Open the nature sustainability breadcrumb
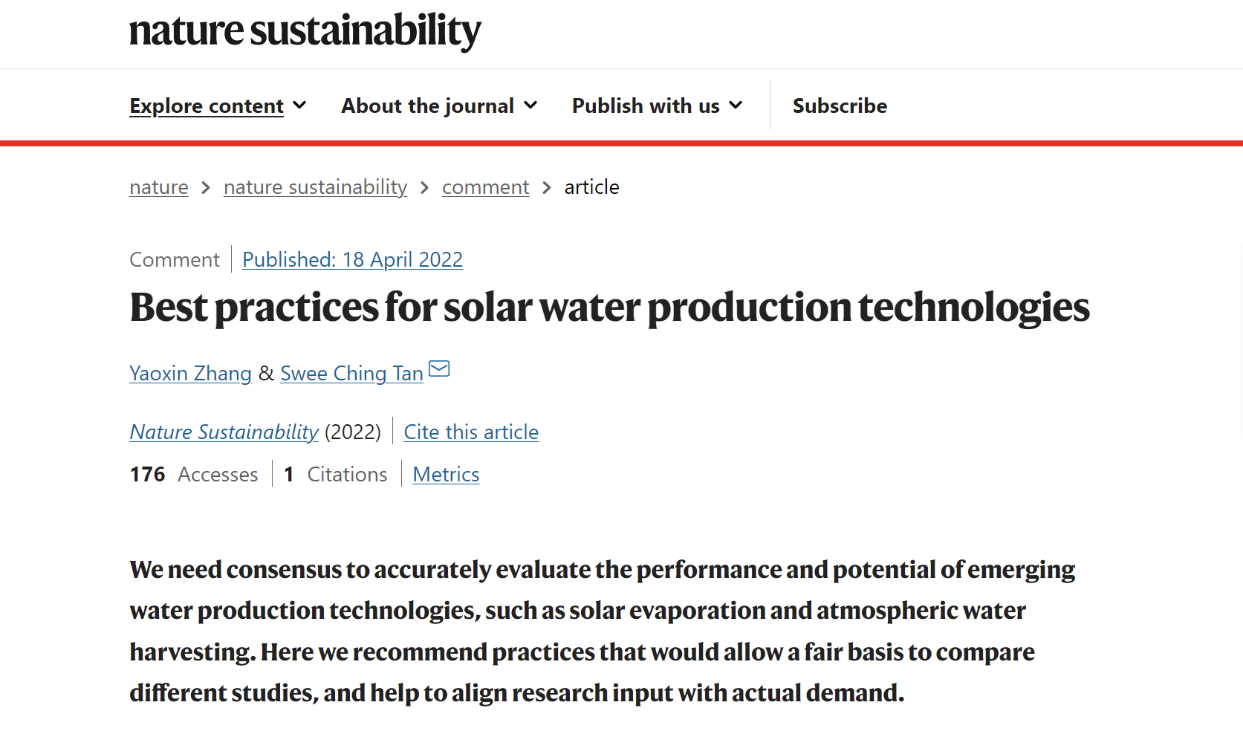1243x734 pixels. [x=315, y=187]
